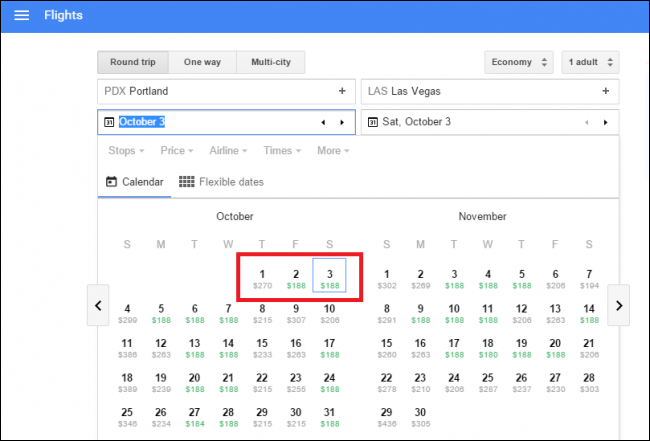This screenshot has height=441, width=650.
Task: Select Multi-city option
Action: pyautogui.click(x=271, y=62)
